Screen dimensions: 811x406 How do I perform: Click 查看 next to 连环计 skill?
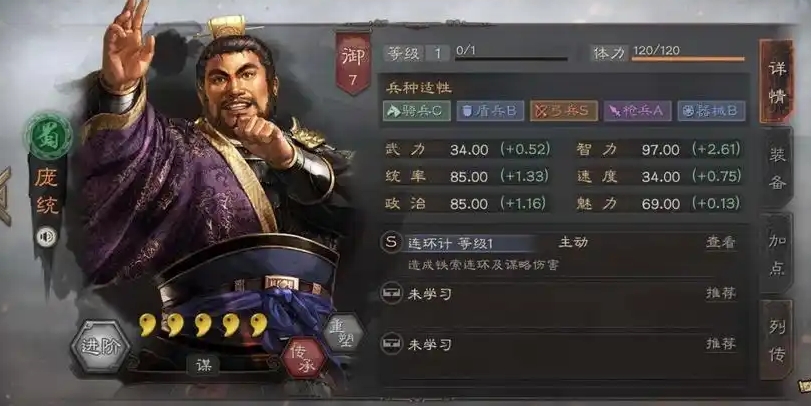click(720, 243)
